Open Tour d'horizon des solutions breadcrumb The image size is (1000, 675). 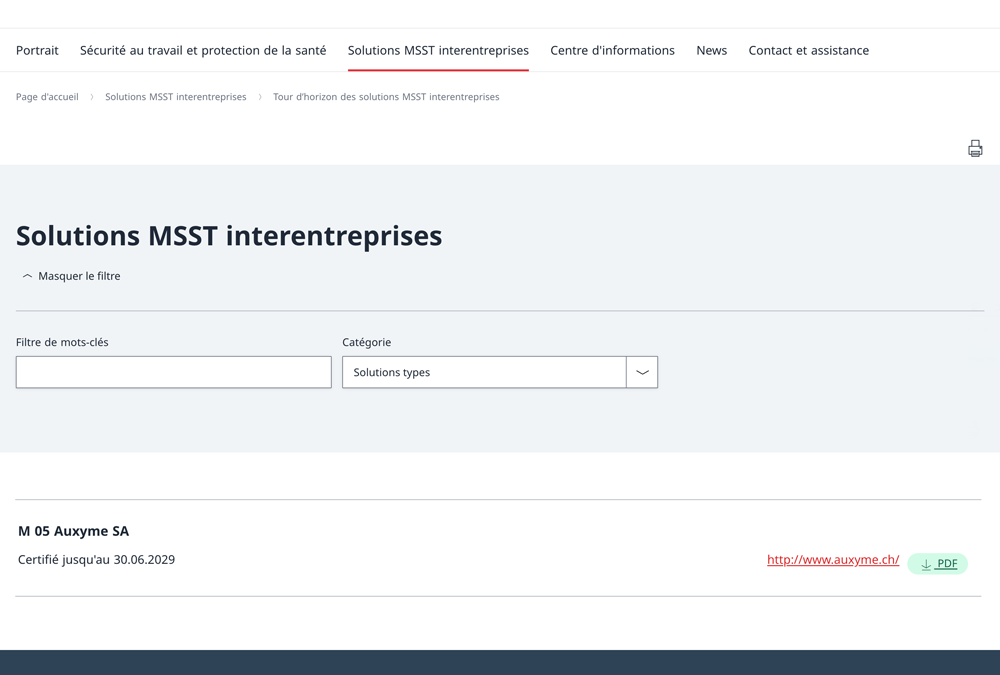pos(386,97)
